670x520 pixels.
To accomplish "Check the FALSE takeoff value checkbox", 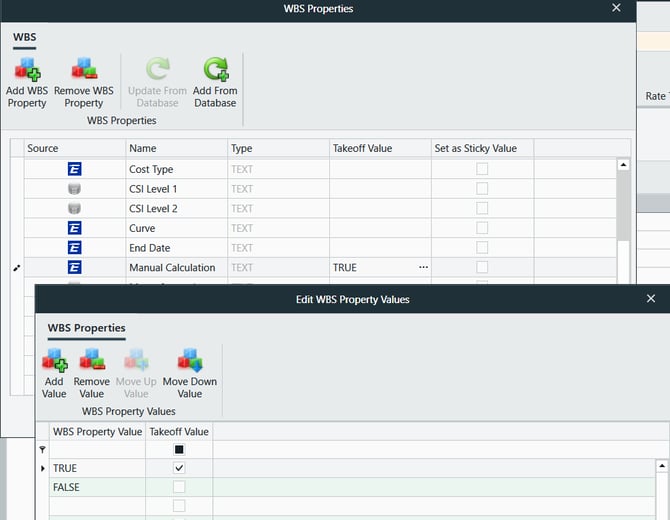I will pos(179,487).
